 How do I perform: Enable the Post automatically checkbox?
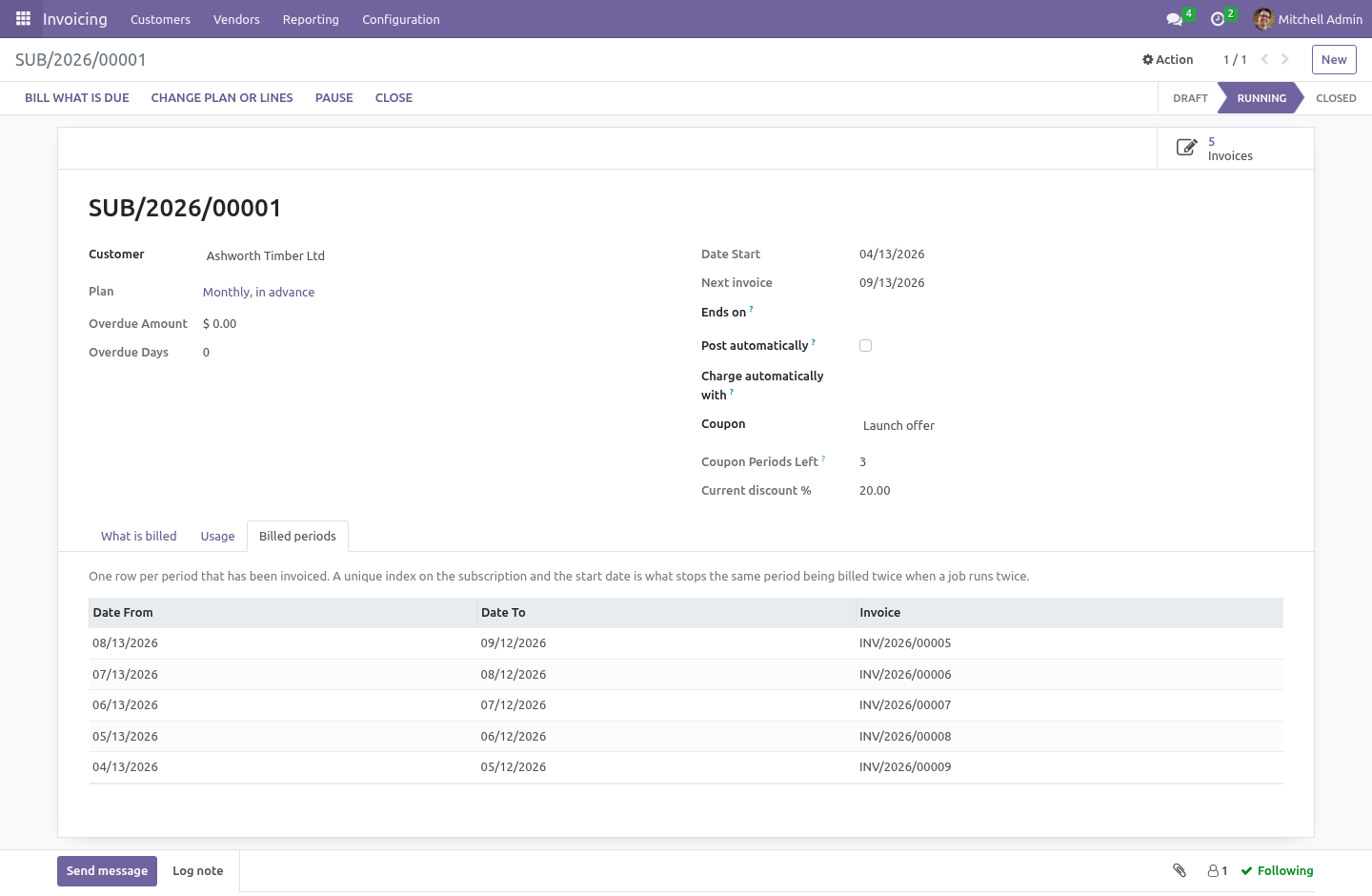coord(865,346)
